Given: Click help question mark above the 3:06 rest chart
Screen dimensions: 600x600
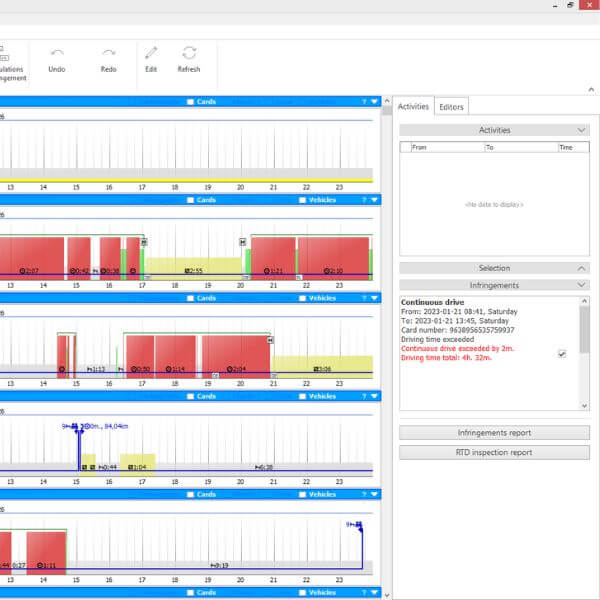Looking at the screenshot, I should click(364, 298).
